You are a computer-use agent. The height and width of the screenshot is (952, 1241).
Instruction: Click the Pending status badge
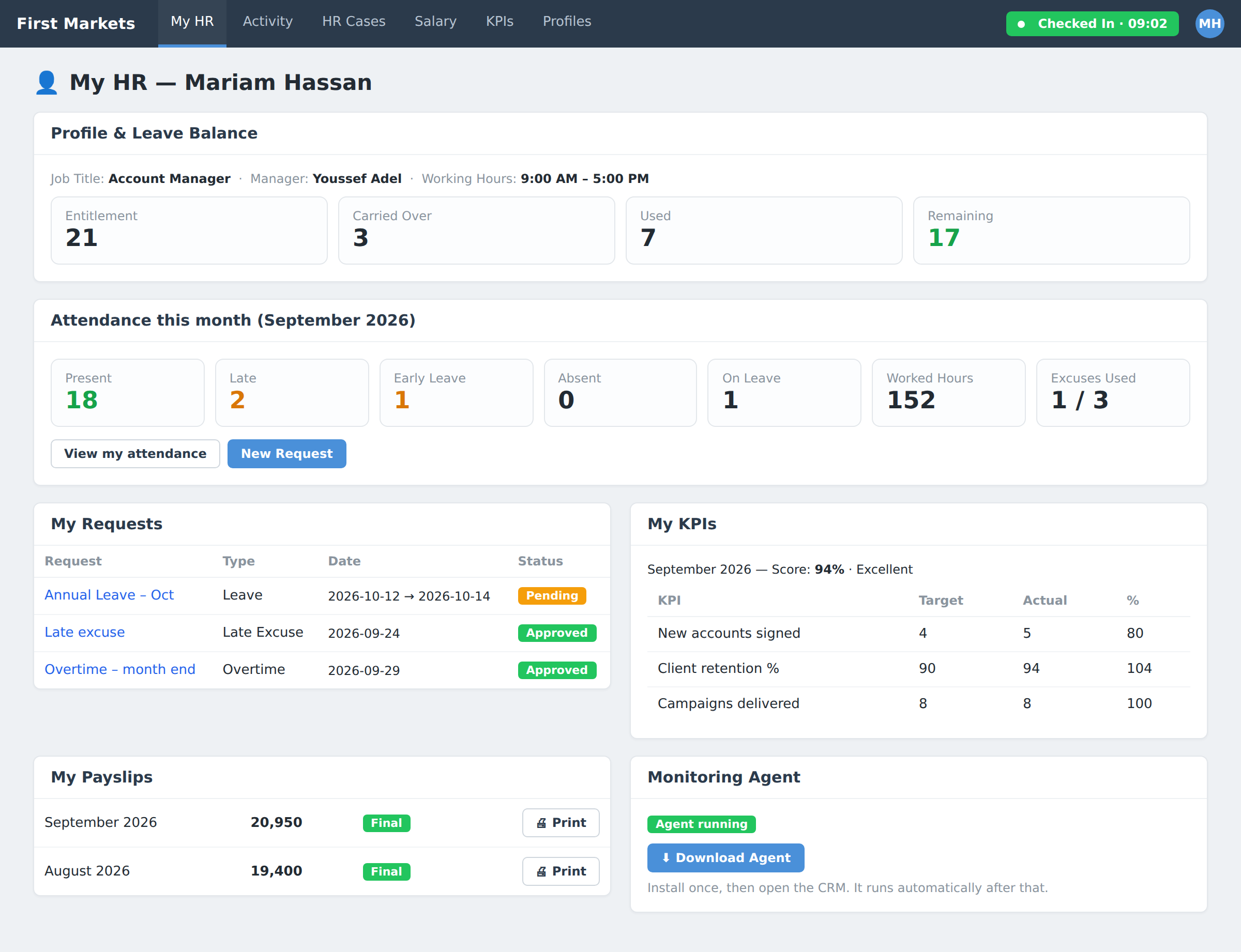pos(552,595)
